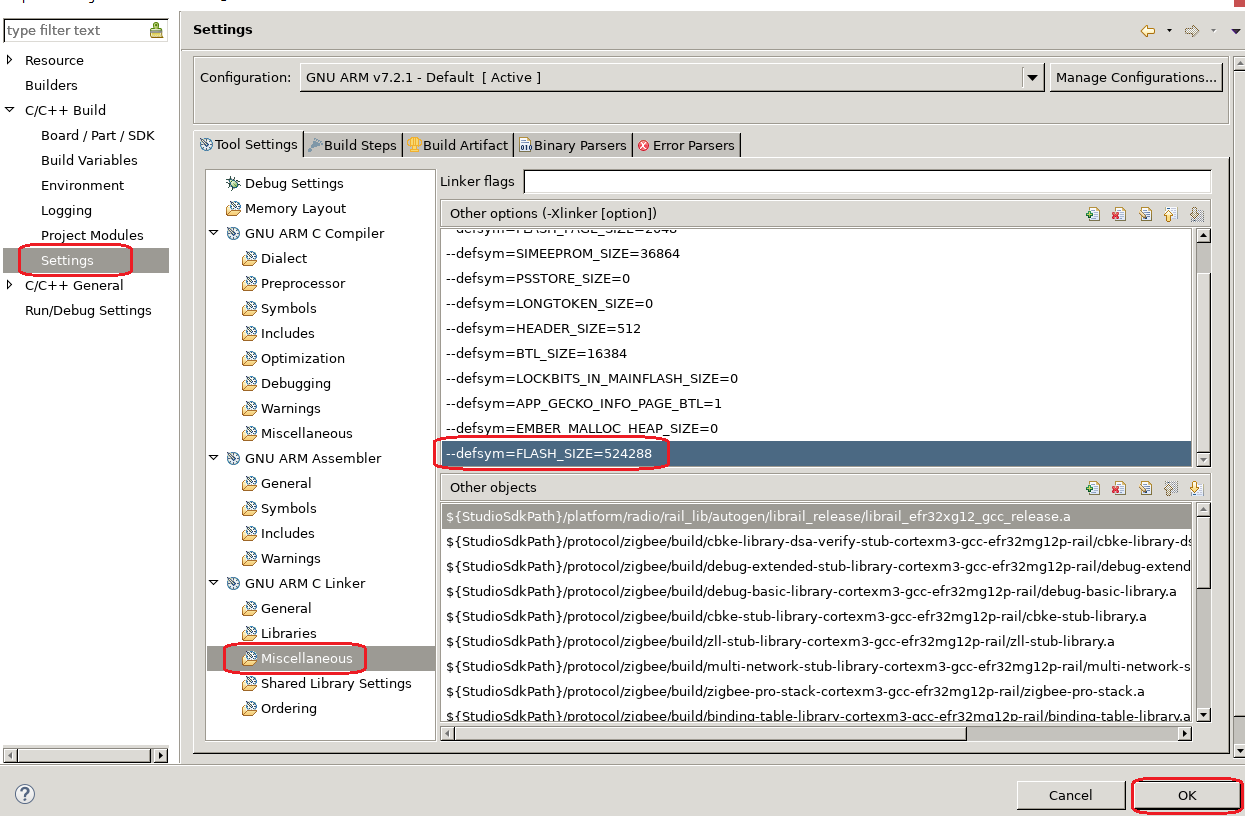Image resolution: width=1245 pixels, height=816 pixels.
Task: Select --defsym=BTL_SIZE=16384 entry
Action: coord(817,353)
